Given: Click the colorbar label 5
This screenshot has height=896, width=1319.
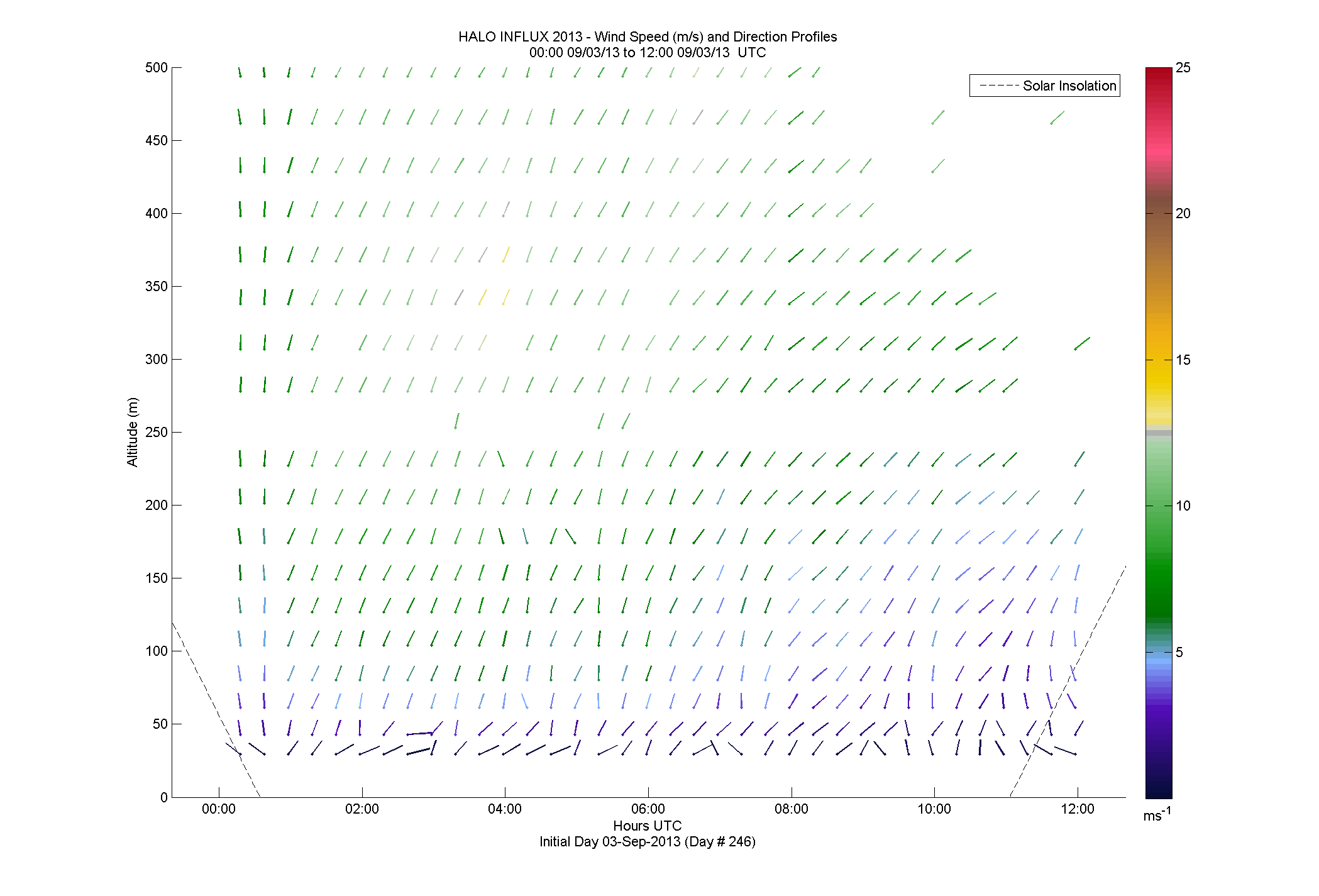Looking at the screenshot, I should point(1179,652).
